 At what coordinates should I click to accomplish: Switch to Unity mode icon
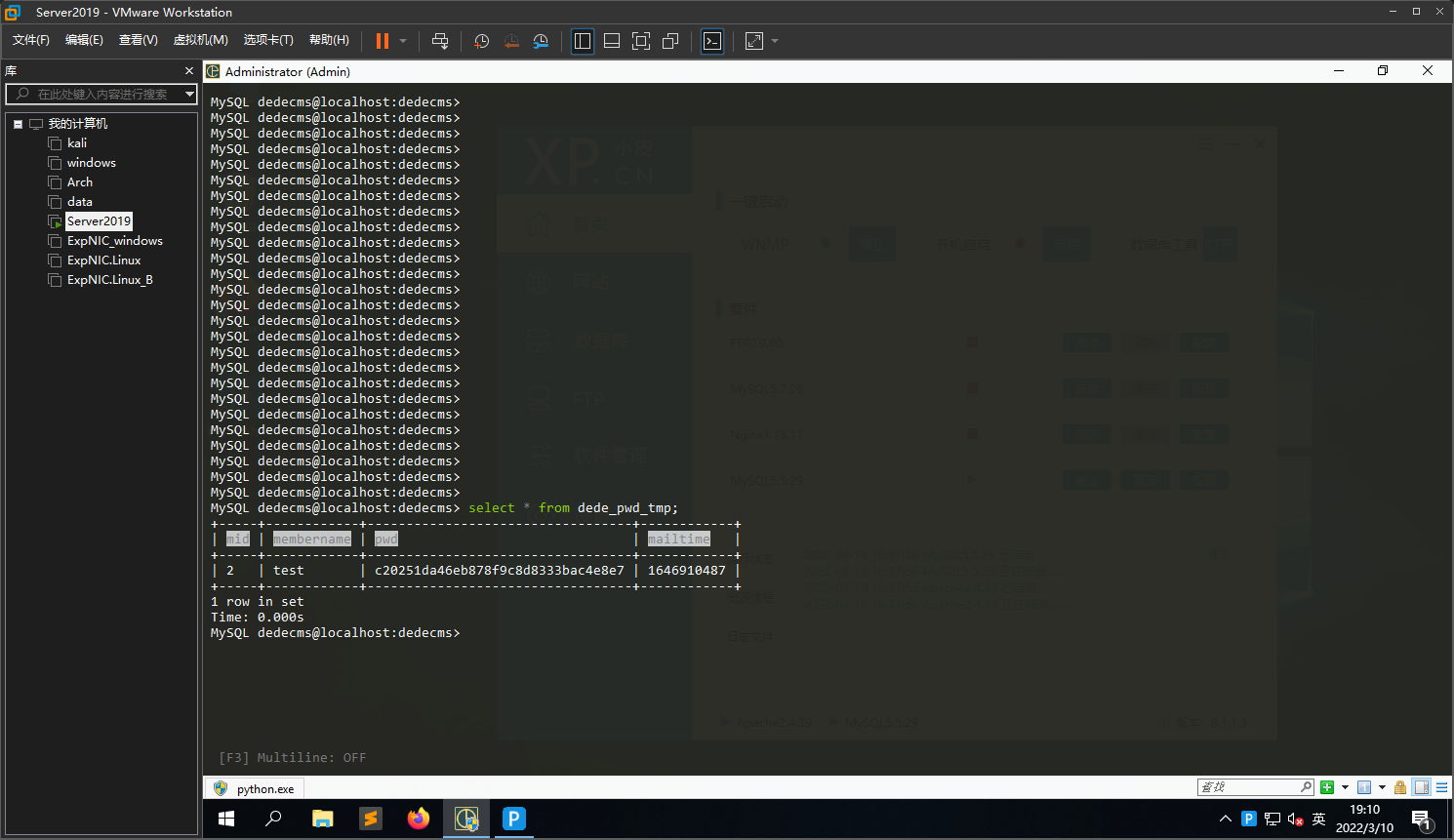click(x=670, y=41)
